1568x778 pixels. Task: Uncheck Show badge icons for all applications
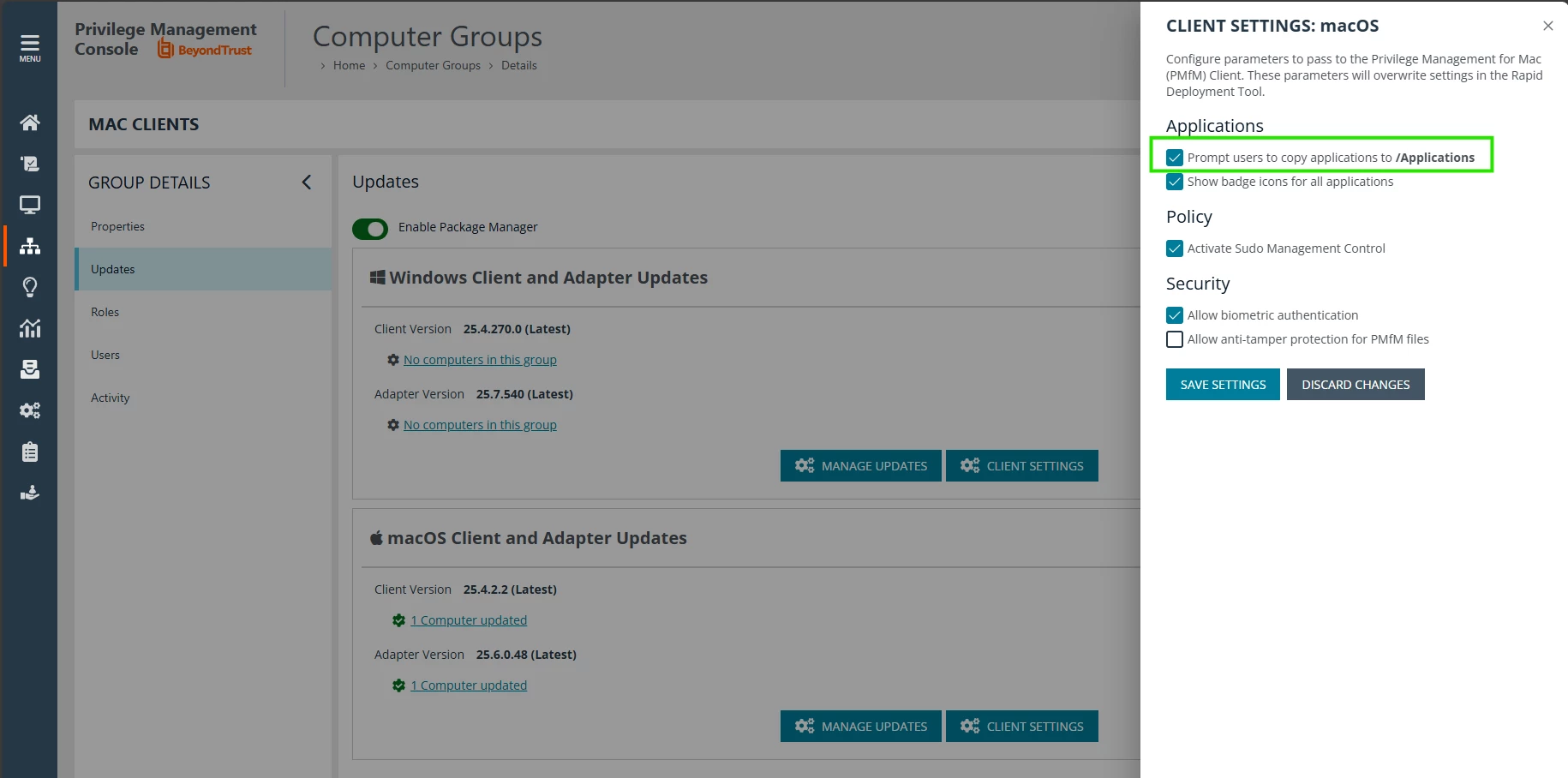[1175, 182]
